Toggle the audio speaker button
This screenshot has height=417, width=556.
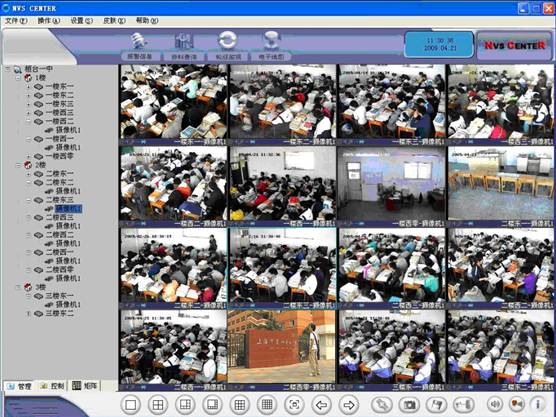495,404
